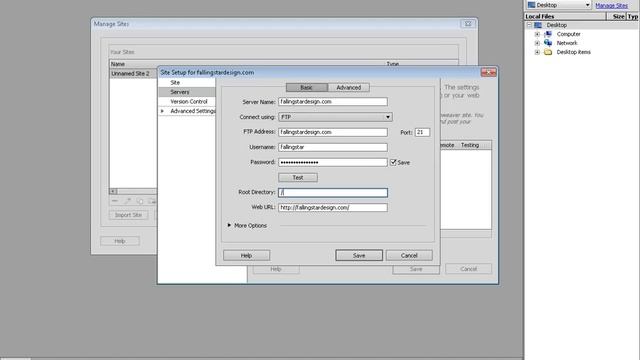The image size is (640, 360).
Task: Click the edit site pencil icon
Action: (128, 201)
